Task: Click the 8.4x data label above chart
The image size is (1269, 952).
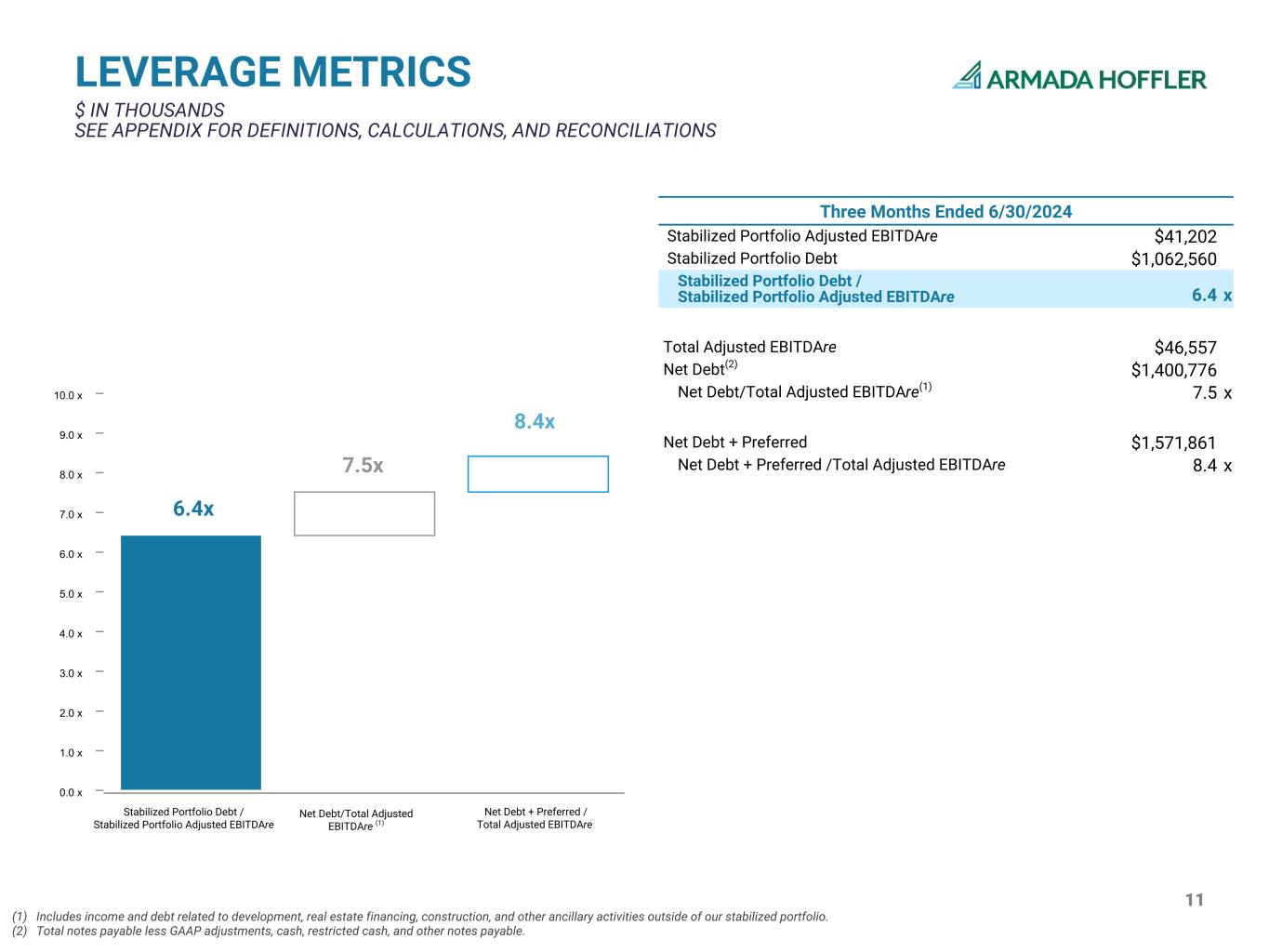Action: (535, 421)
